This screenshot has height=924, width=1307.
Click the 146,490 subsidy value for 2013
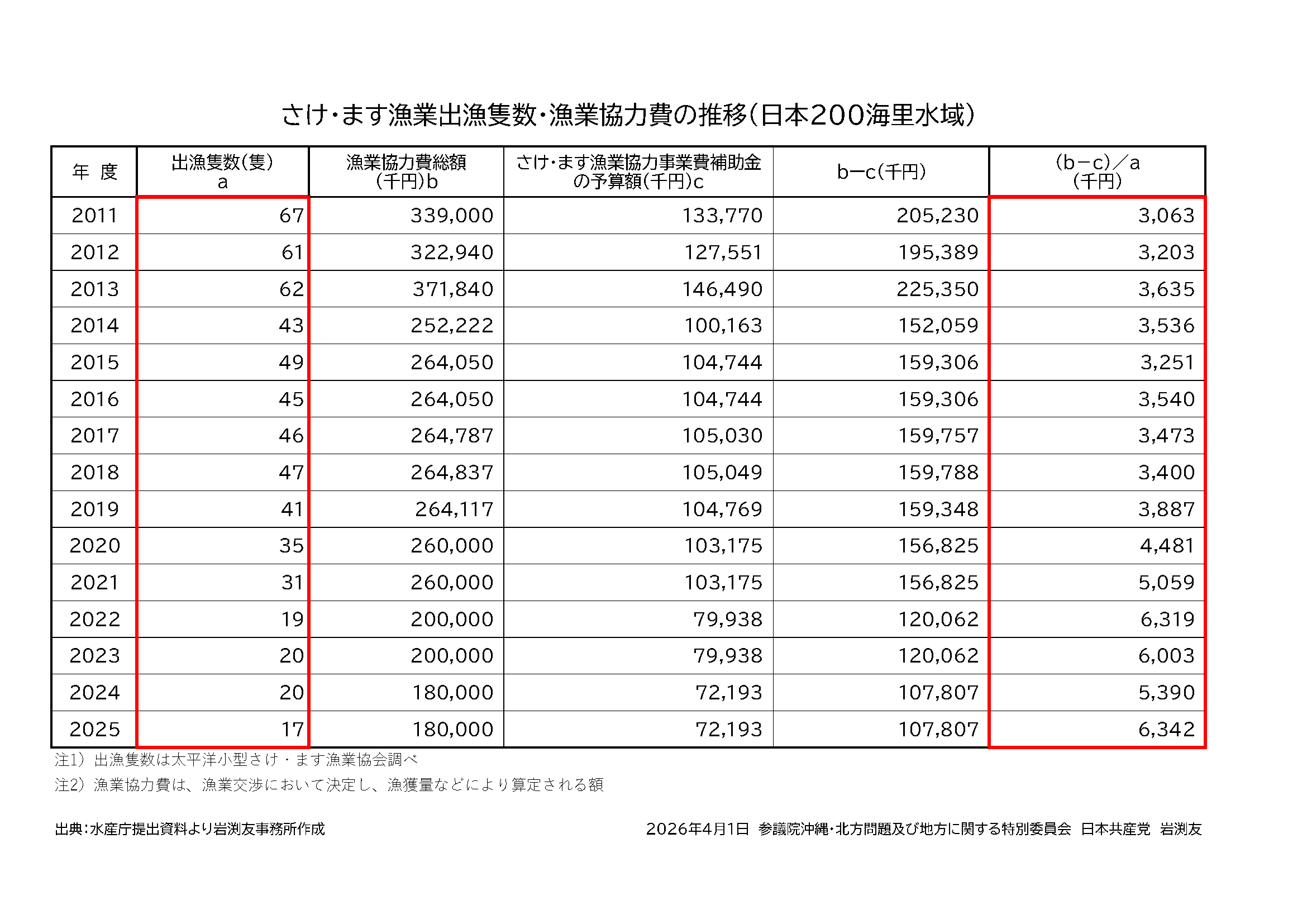point(722,289)
